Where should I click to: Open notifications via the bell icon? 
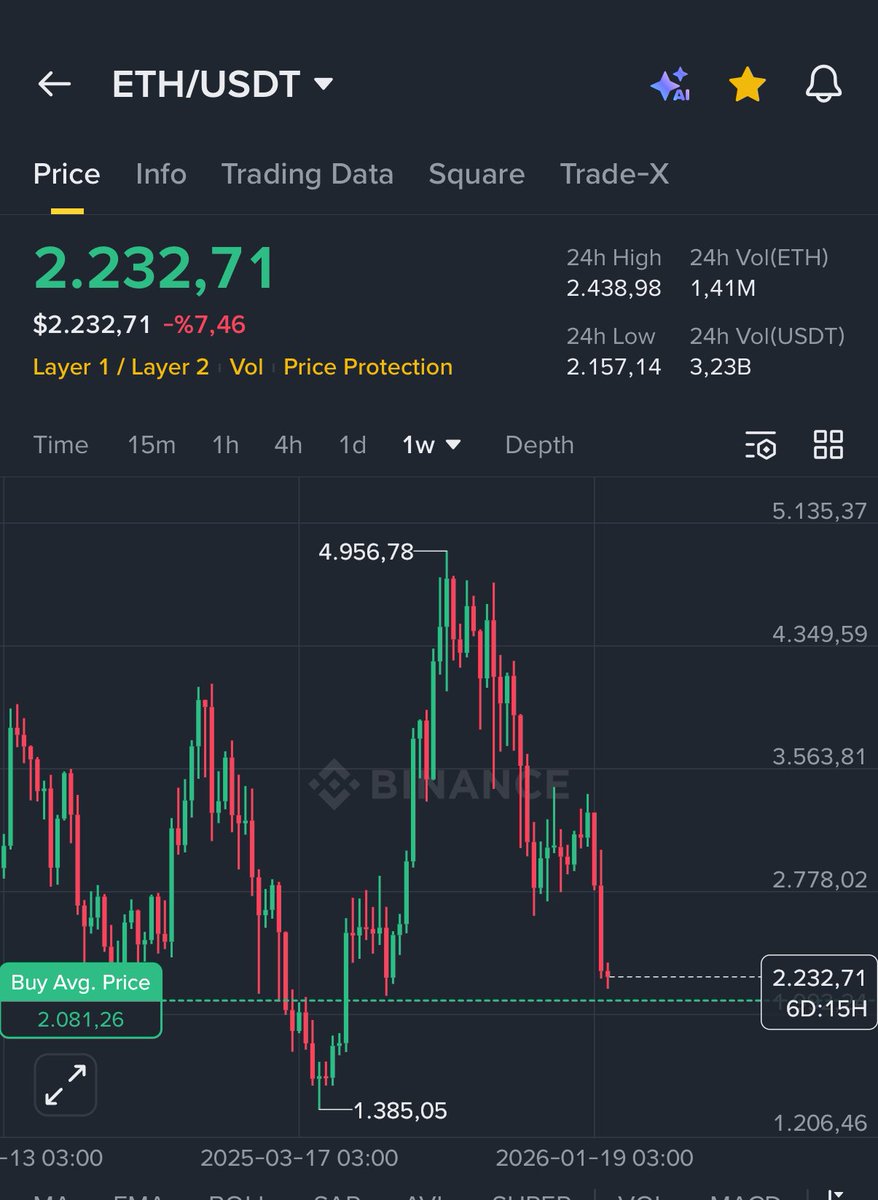[x=823, y=85]
